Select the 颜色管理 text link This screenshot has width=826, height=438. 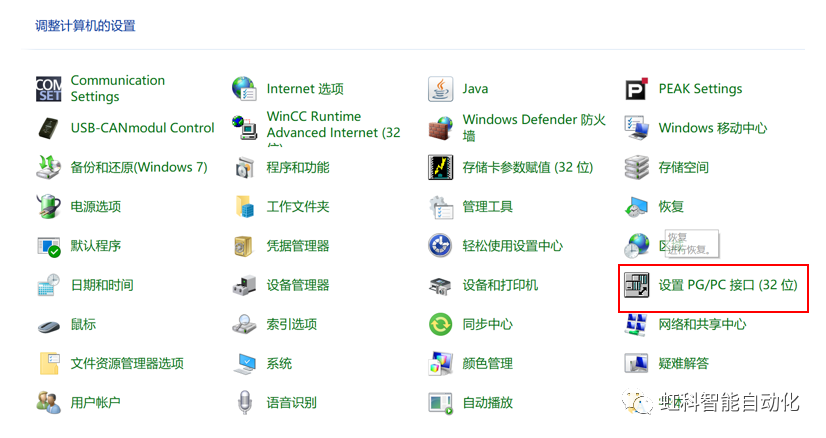488,364
